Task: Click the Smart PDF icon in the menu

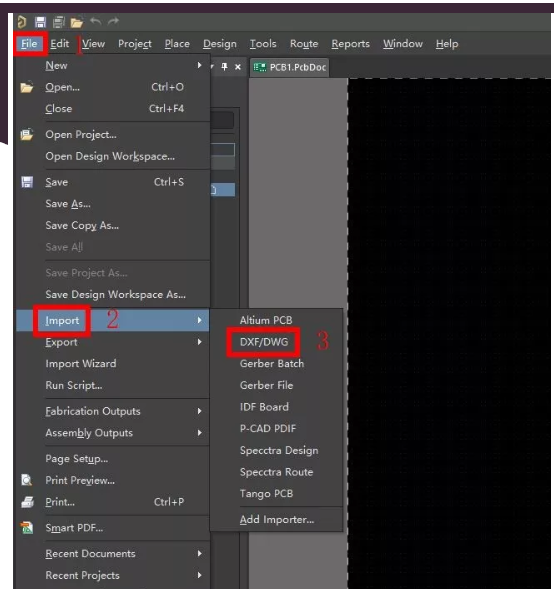Action: 27,528
